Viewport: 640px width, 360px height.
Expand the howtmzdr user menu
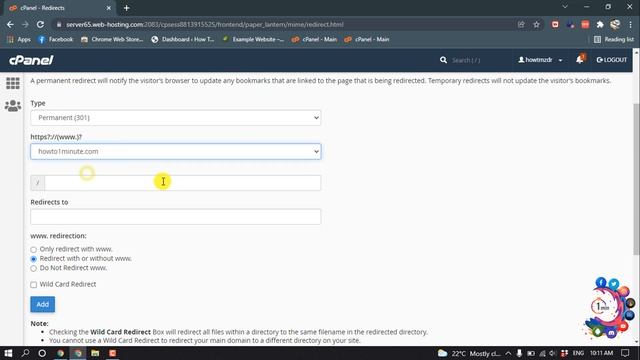540,60
